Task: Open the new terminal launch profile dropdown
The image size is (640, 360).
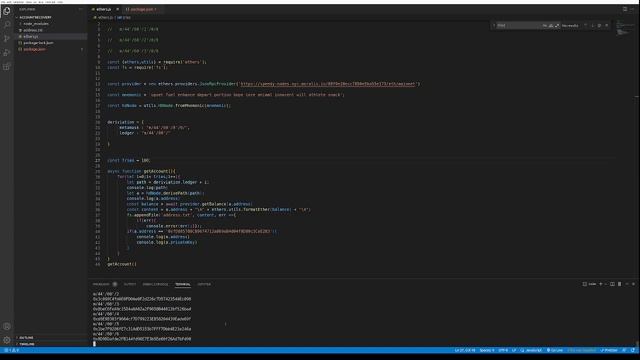Action: point(605,284)
